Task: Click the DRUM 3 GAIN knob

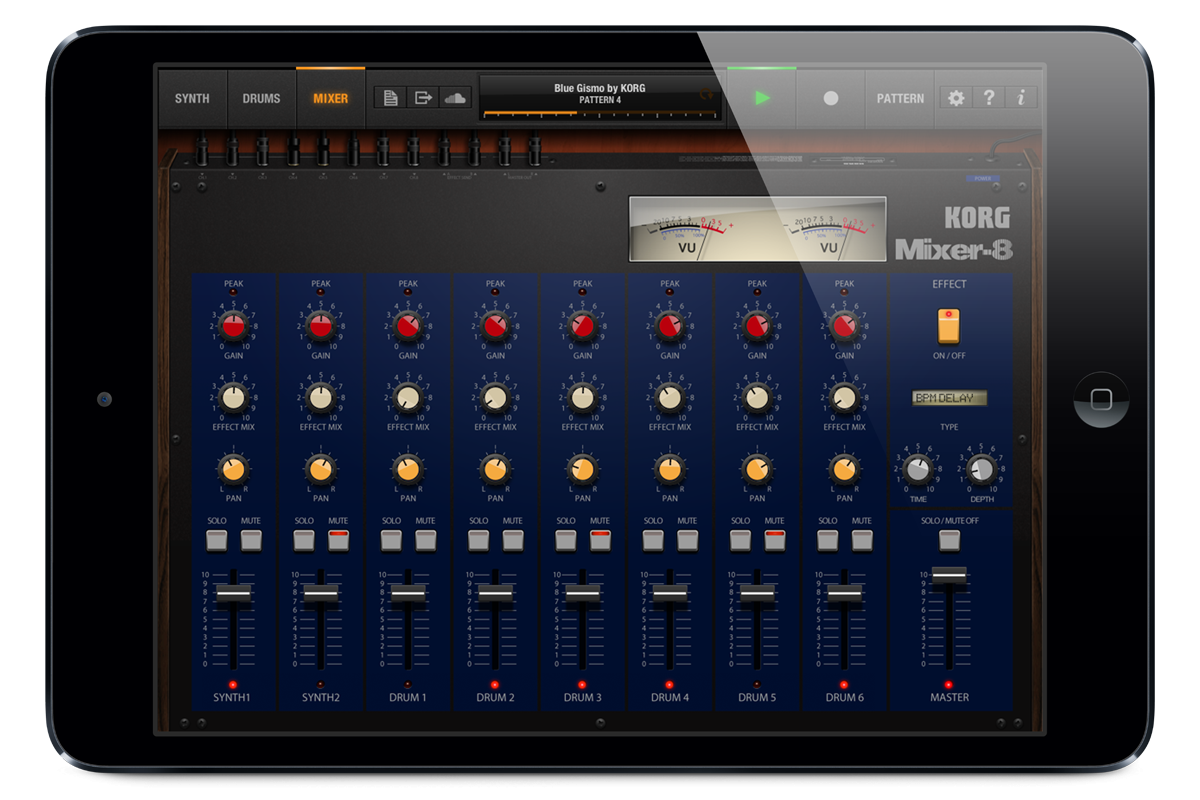Action: pyautogui.click(x=583, y=325)
